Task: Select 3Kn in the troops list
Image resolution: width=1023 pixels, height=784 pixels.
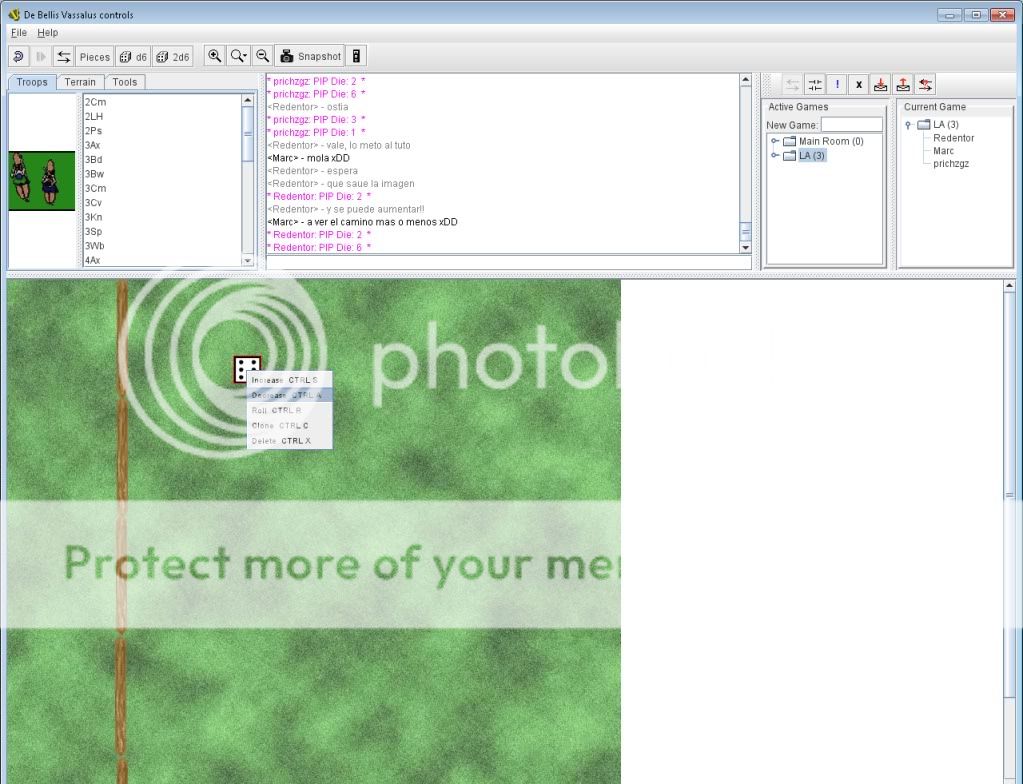Action: click(x=162, y=217)
